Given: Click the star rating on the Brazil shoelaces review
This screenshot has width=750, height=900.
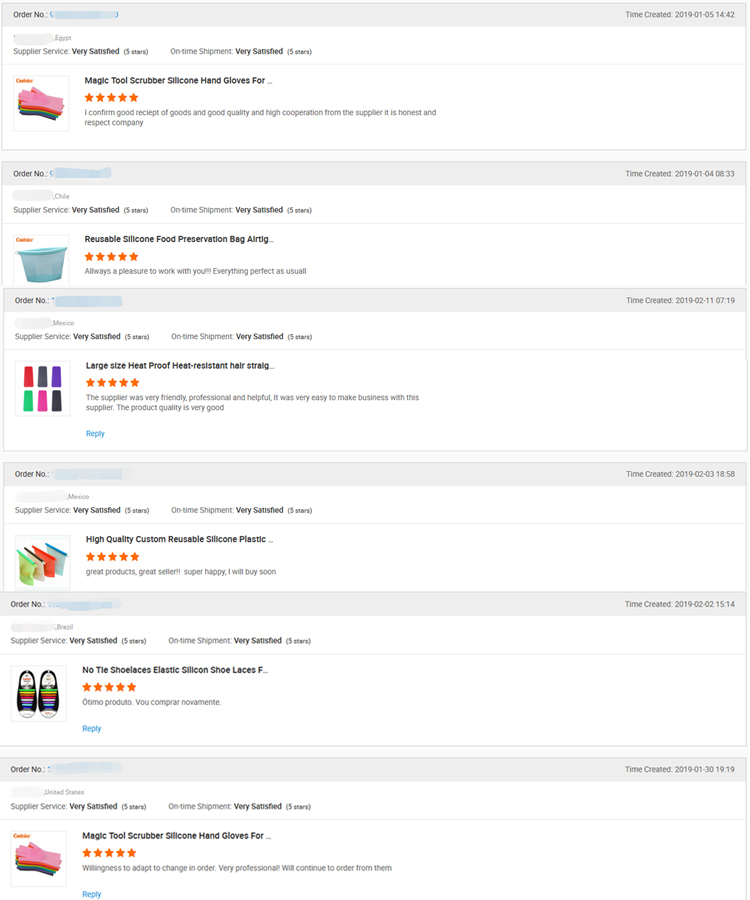Looking at the screenshot, I should tap(109, 687).
